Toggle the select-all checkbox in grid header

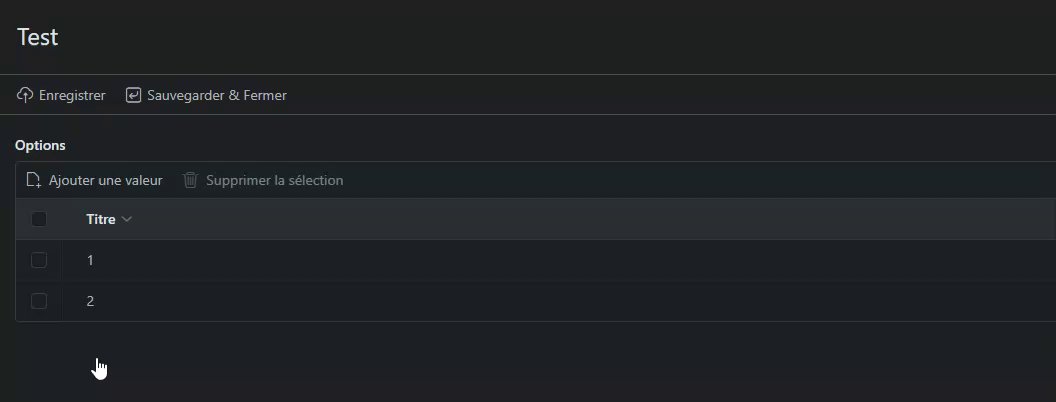(x=39, y=219)
